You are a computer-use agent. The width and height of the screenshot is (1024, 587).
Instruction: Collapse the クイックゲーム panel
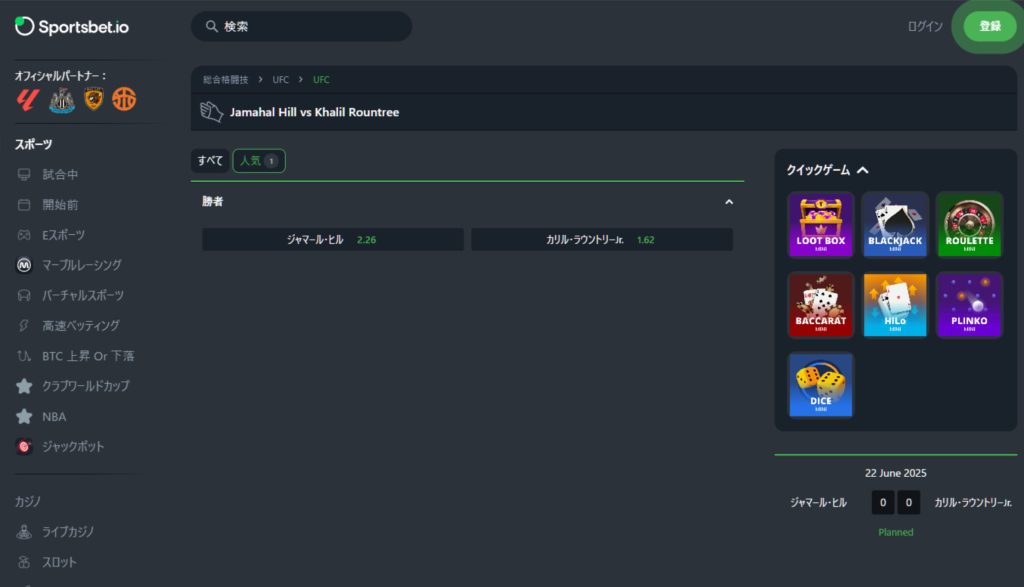pyautogui.click(x=863, y=170)
